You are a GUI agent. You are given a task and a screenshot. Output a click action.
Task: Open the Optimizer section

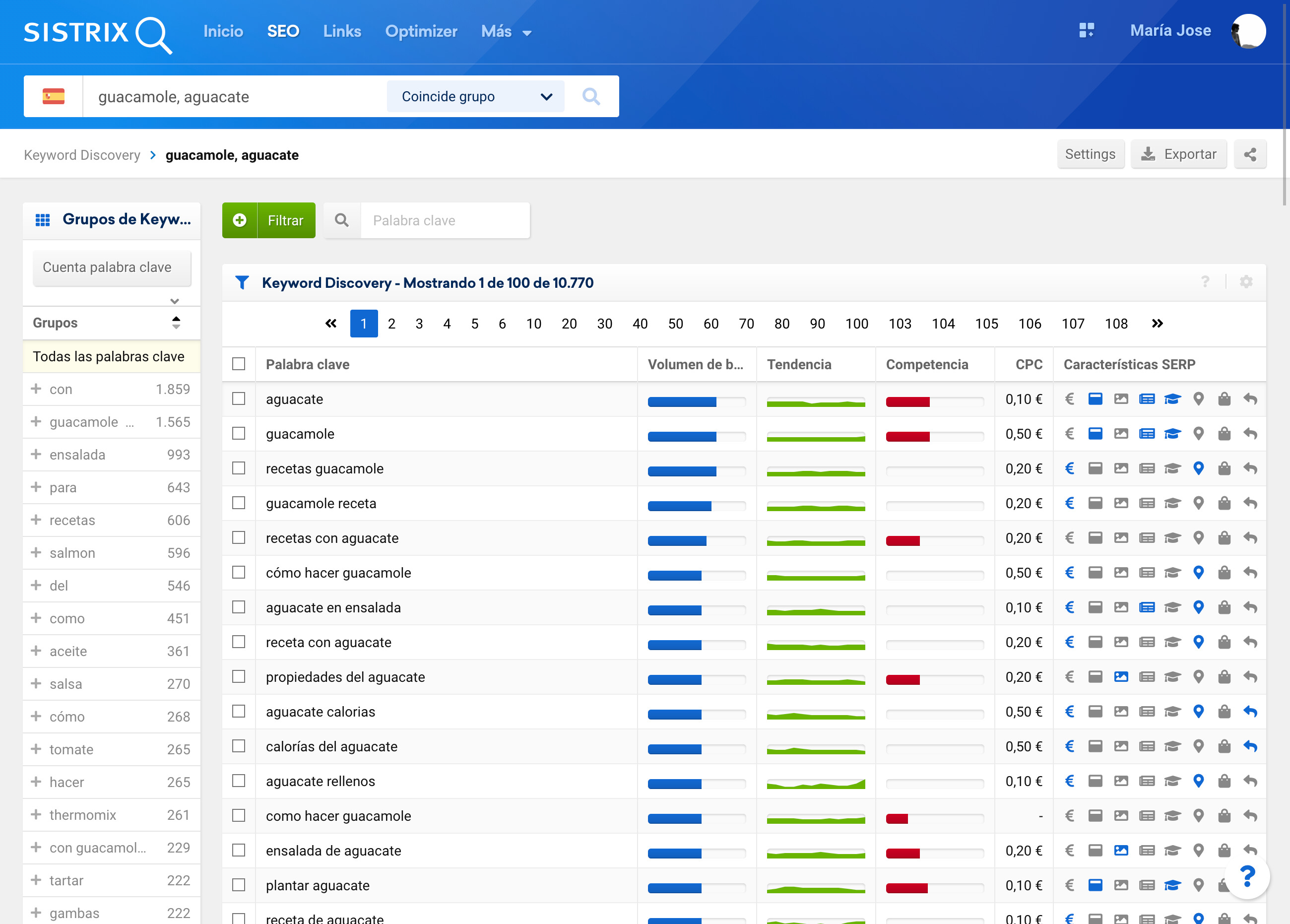pos(421,31)
